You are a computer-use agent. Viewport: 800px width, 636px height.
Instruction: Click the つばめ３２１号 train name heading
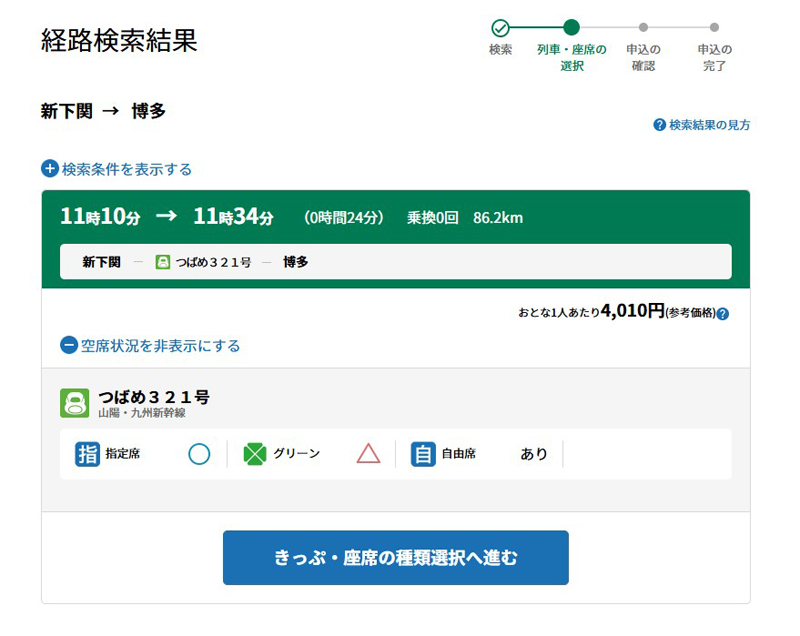pyautogui.click(x=153, y=397)
